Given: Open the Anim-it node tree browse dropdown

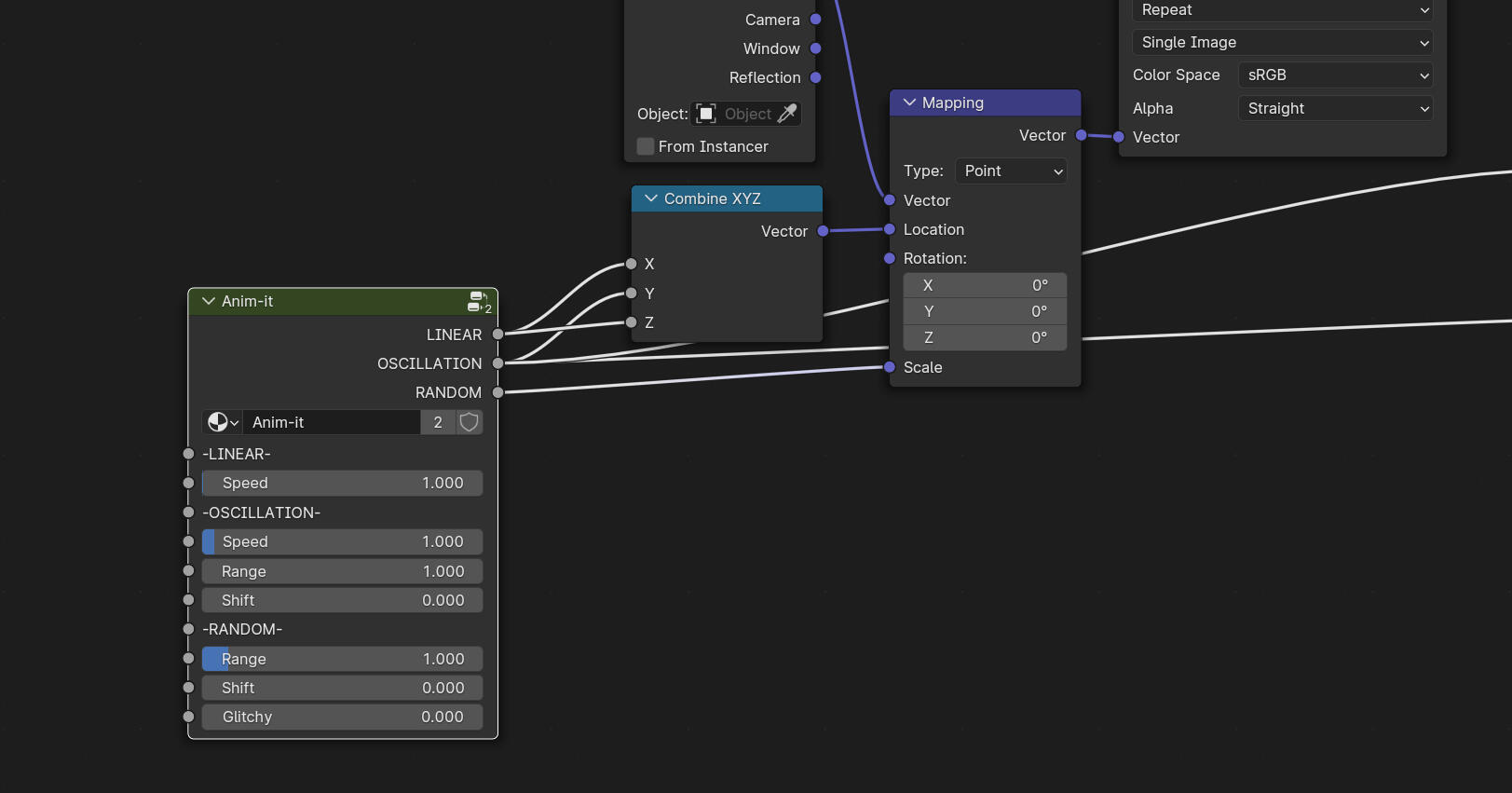Looking at the screenshot, I should (x=223, y=422).
